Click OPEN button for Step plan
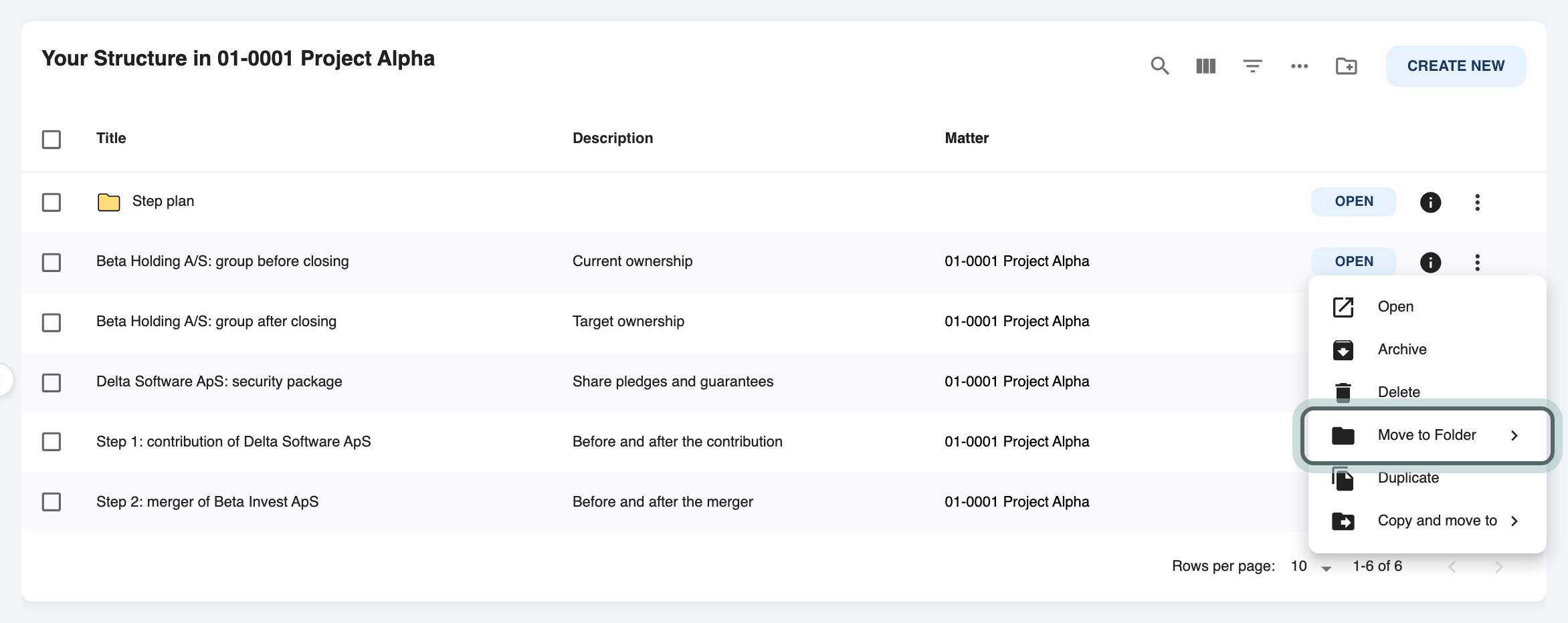 [1353, 202]
